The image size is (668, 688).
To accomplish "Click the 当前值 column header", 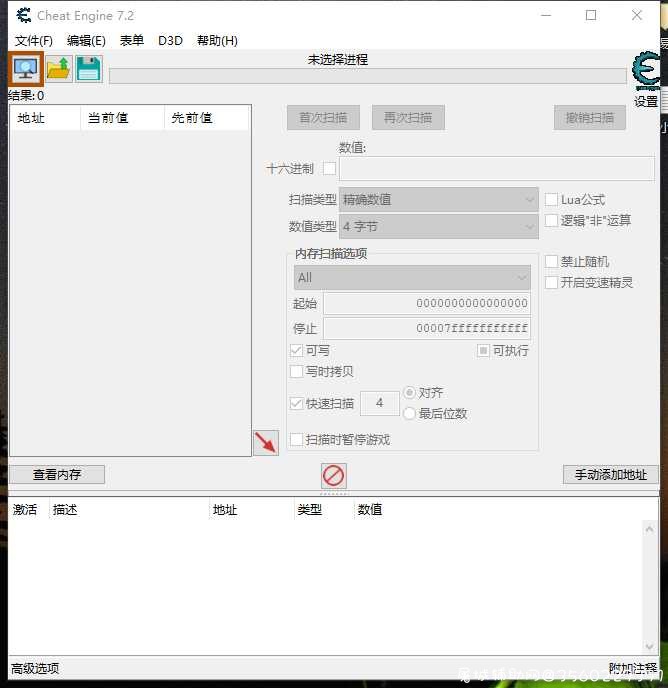I will pyautogui.click(x=122, y=118).
